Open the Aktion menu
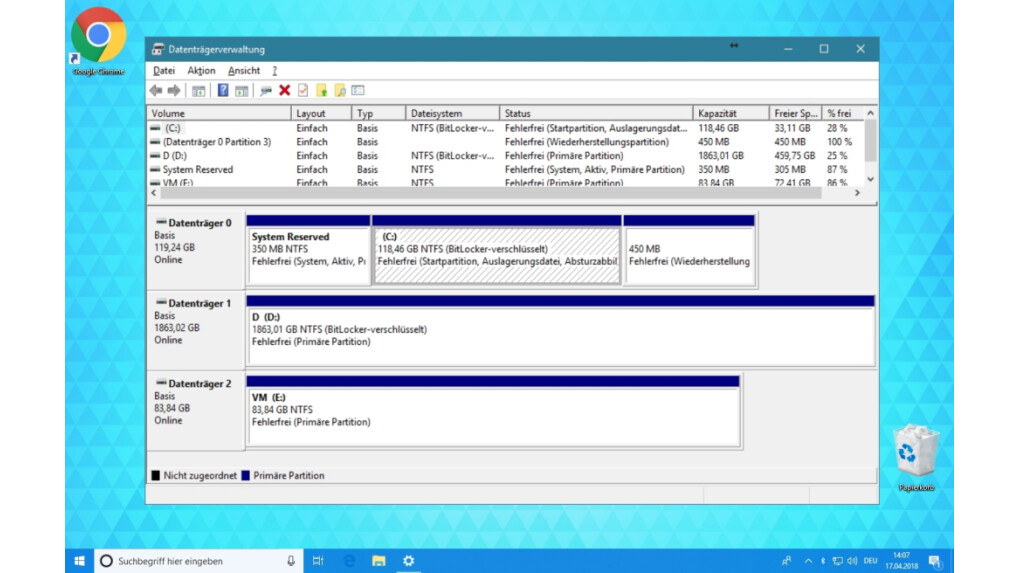The height and width of the screenshot is (573, 1018). (x=201, y=71)
